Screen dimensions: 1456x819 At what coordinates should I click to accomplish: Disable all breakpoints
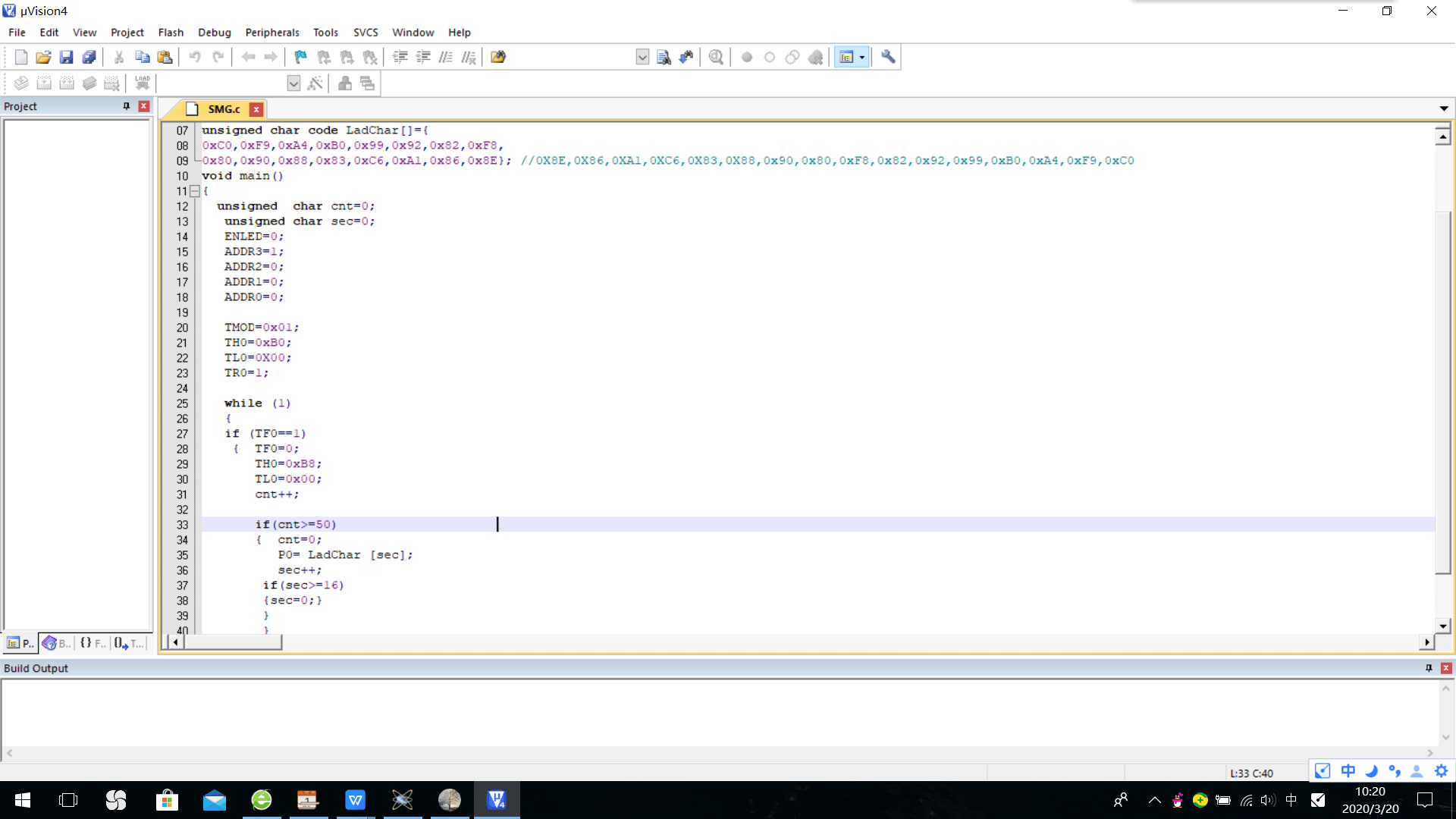click(x=792, y=57)
